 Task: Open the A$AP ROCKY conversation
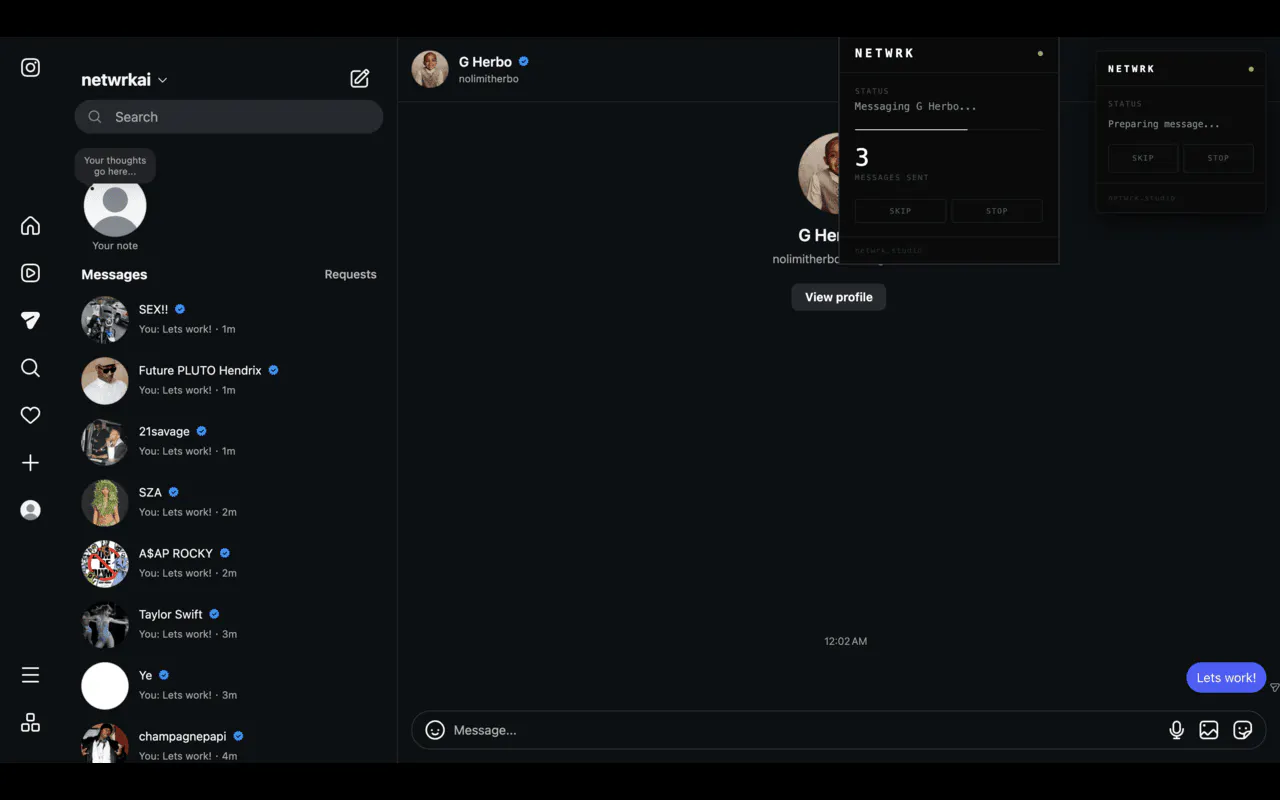click(229, 563)
